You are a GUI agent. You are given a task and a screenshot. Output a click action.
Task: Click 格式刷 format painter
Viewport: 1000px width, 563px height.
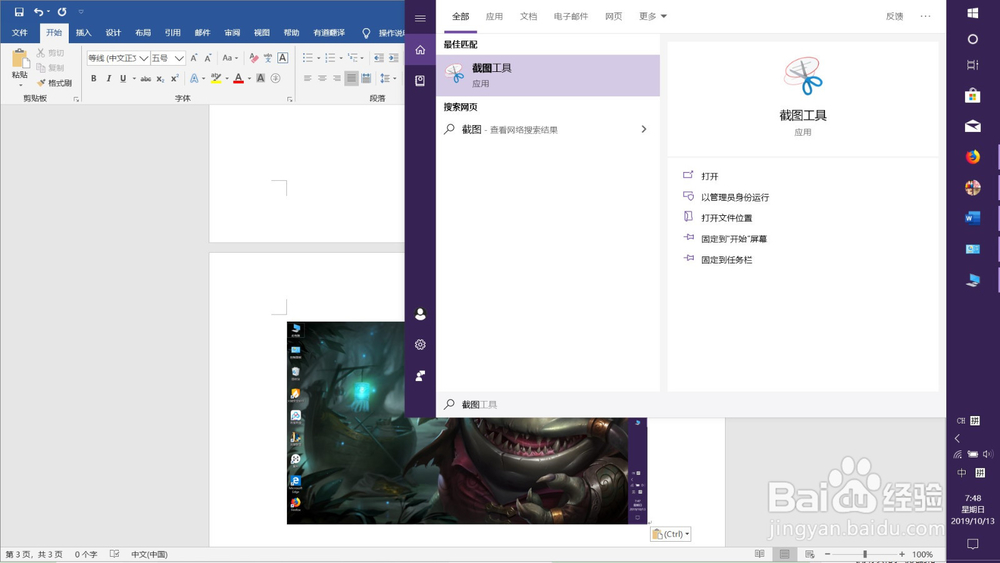55,83
